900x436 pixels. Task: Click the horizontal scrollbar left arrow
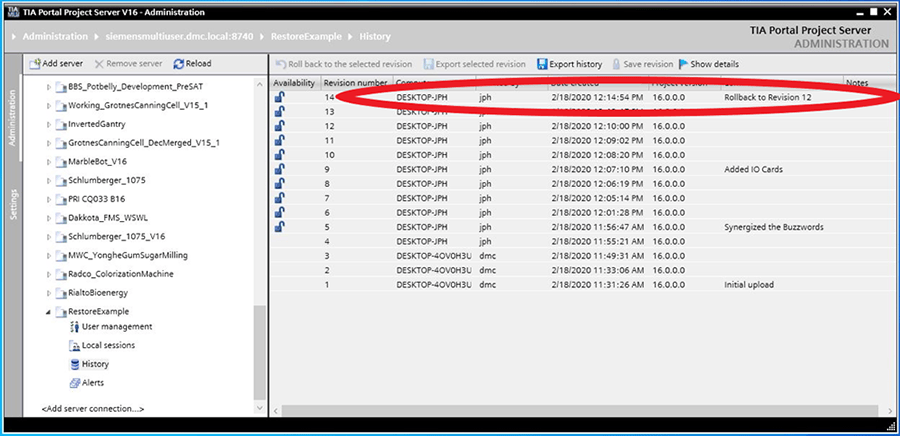tap(276, 410)
